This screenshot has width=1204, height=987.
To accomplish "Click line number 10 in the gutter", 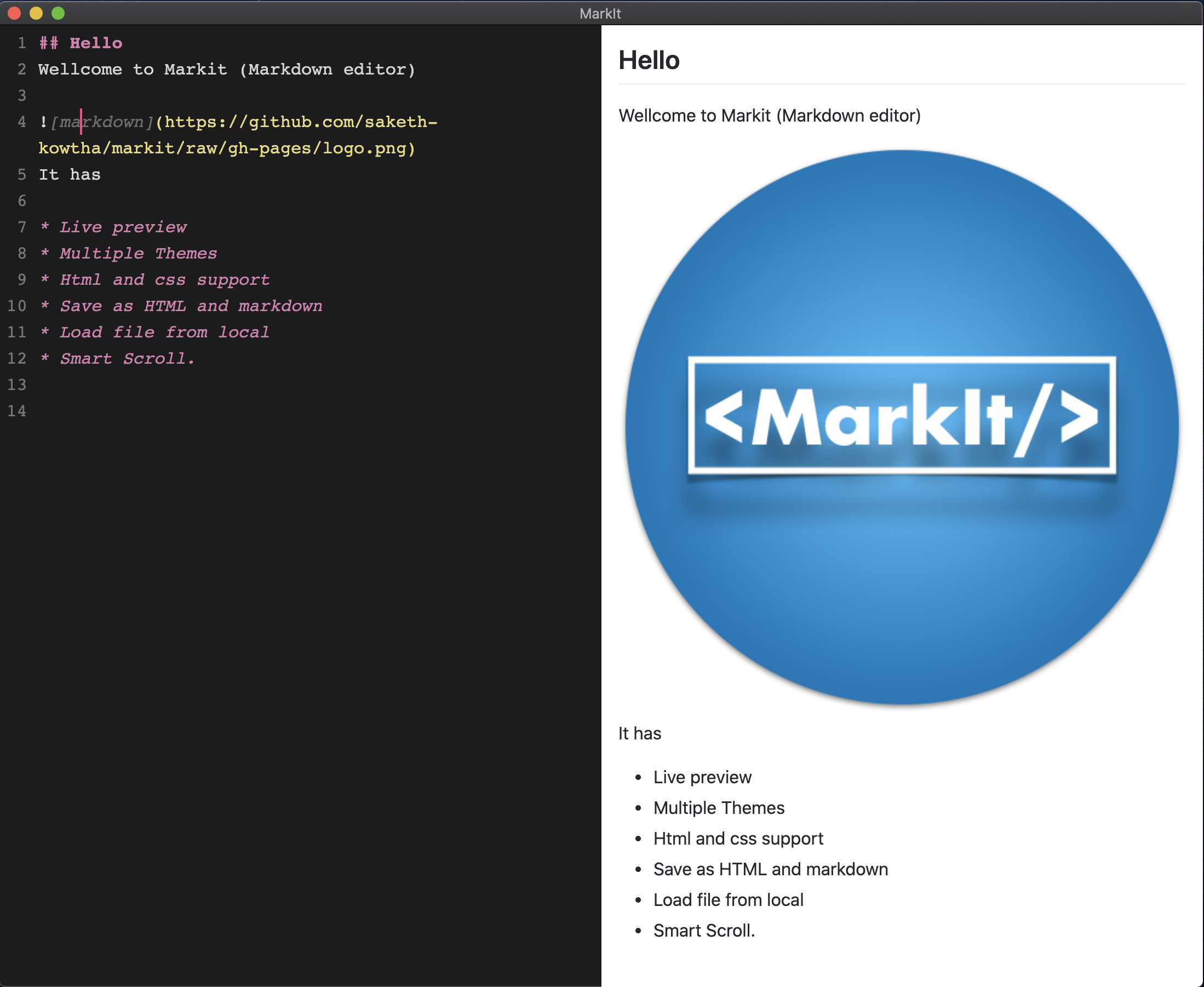I will (x=17, y=306).
